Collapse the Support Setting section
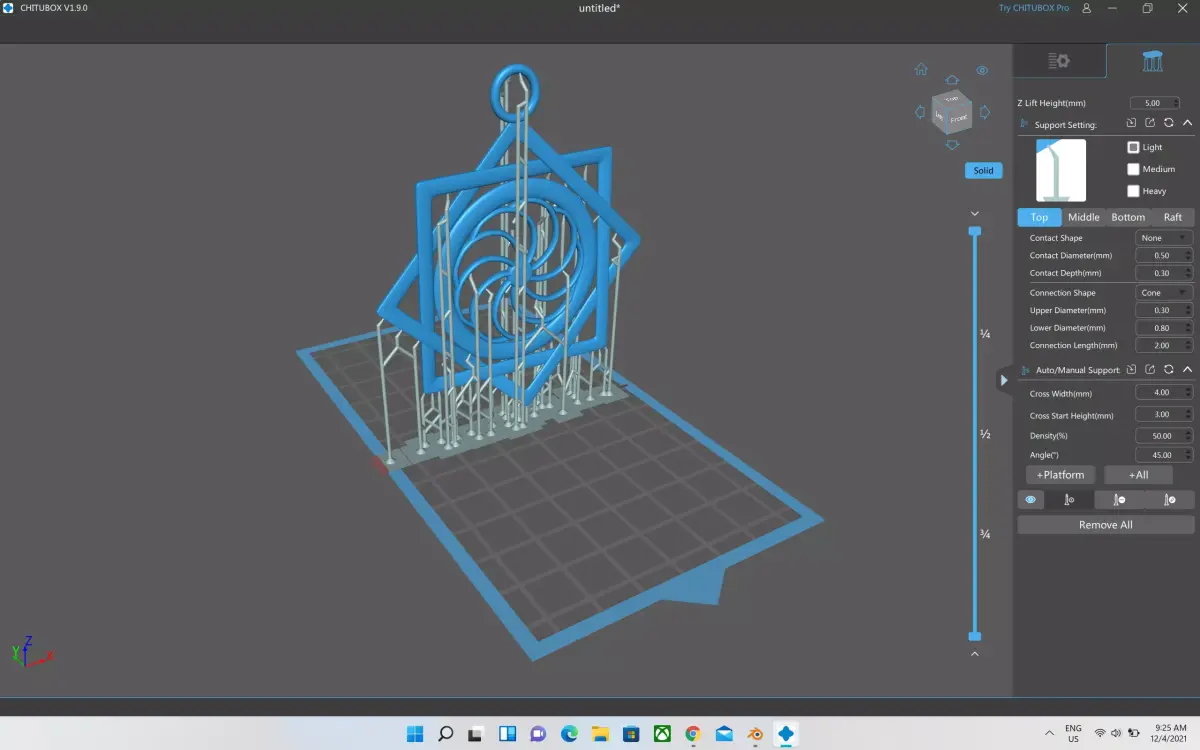1200x750 pixels. (x=1187, y=123)
